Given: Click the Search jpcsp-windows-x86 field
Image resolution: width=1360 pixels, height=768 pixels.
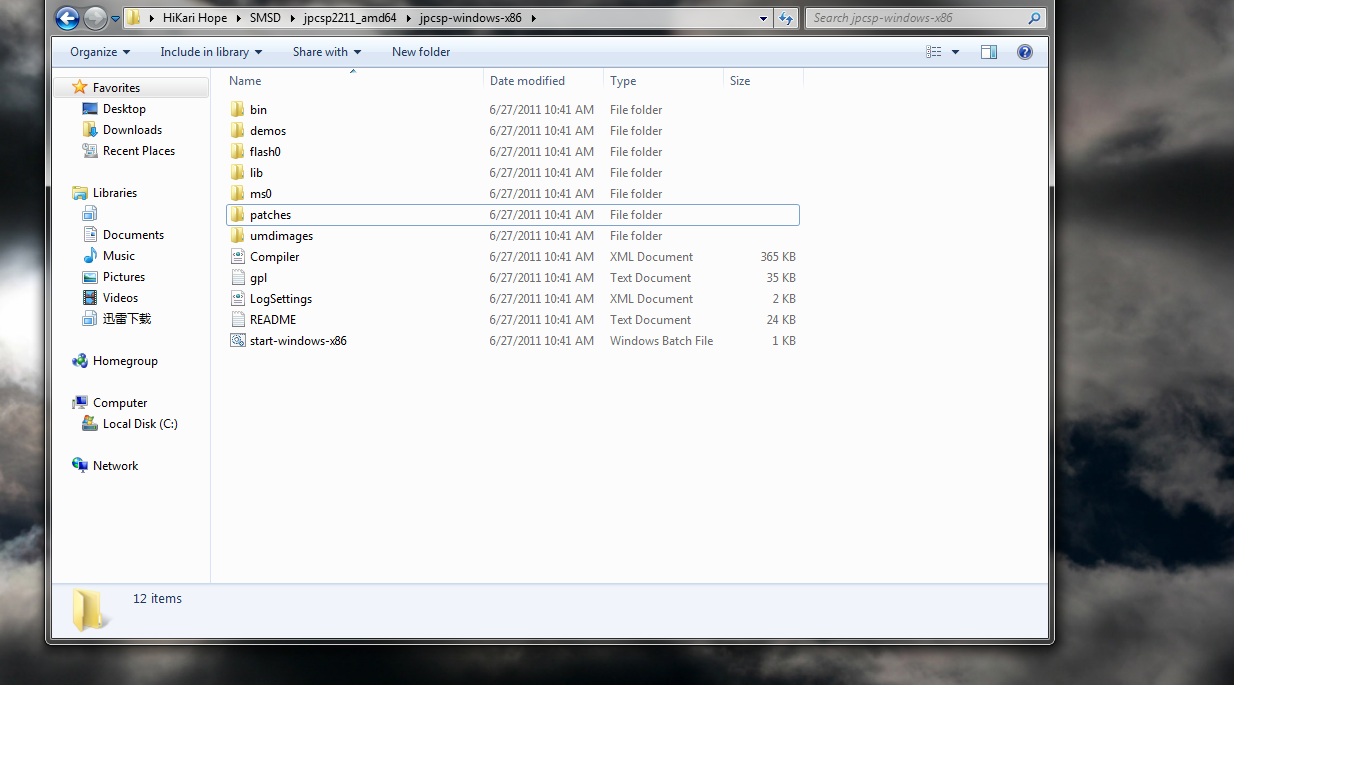Looking at the screenshot, I should point(915,18).
